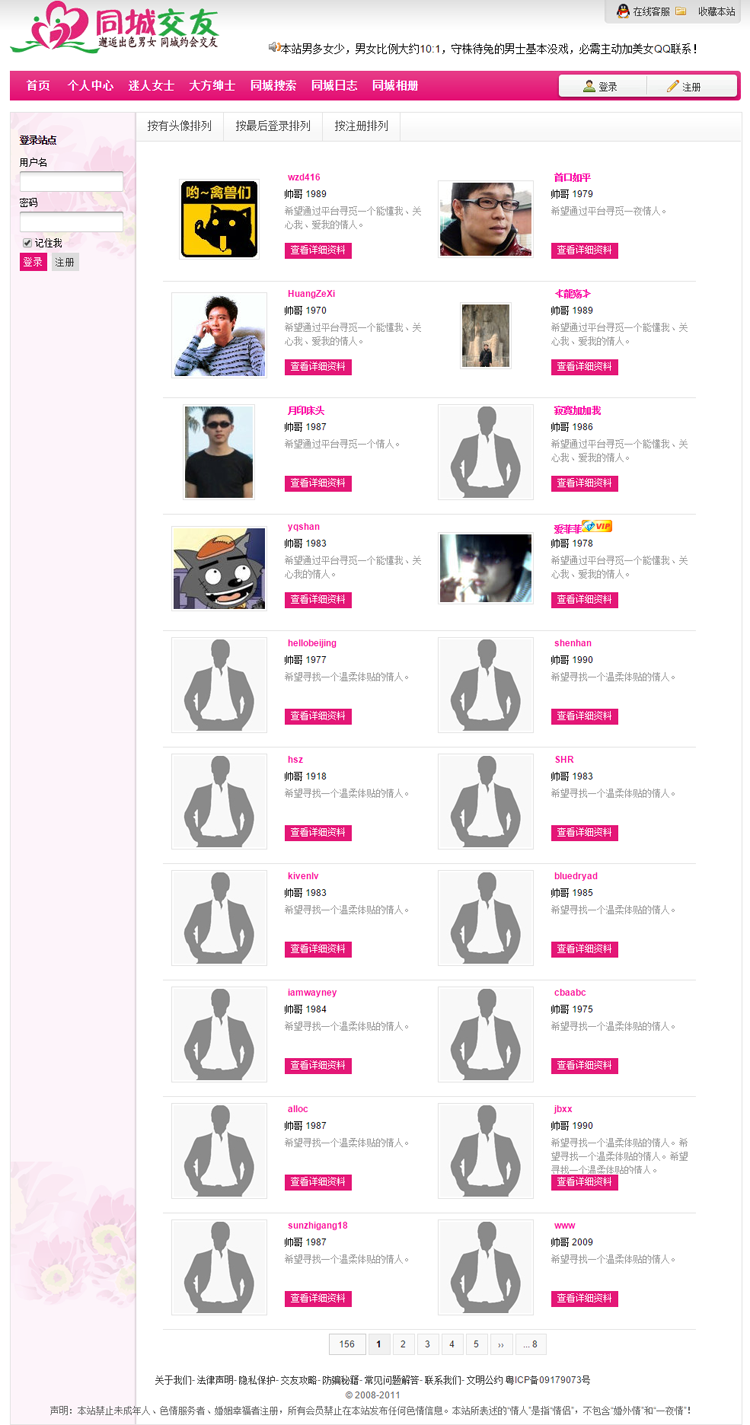
Task: Open yqshan's cartoon wolf avatar
Action: [x=219, y=568]
